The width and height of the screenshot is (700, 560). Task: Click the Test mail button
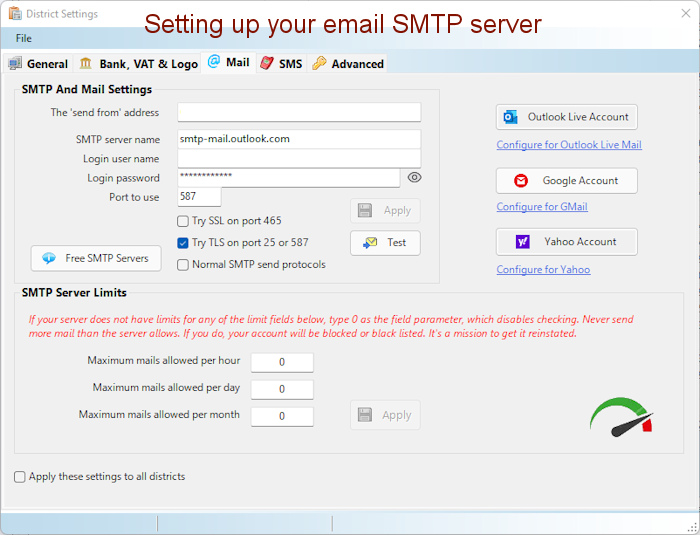click(385, 243)
